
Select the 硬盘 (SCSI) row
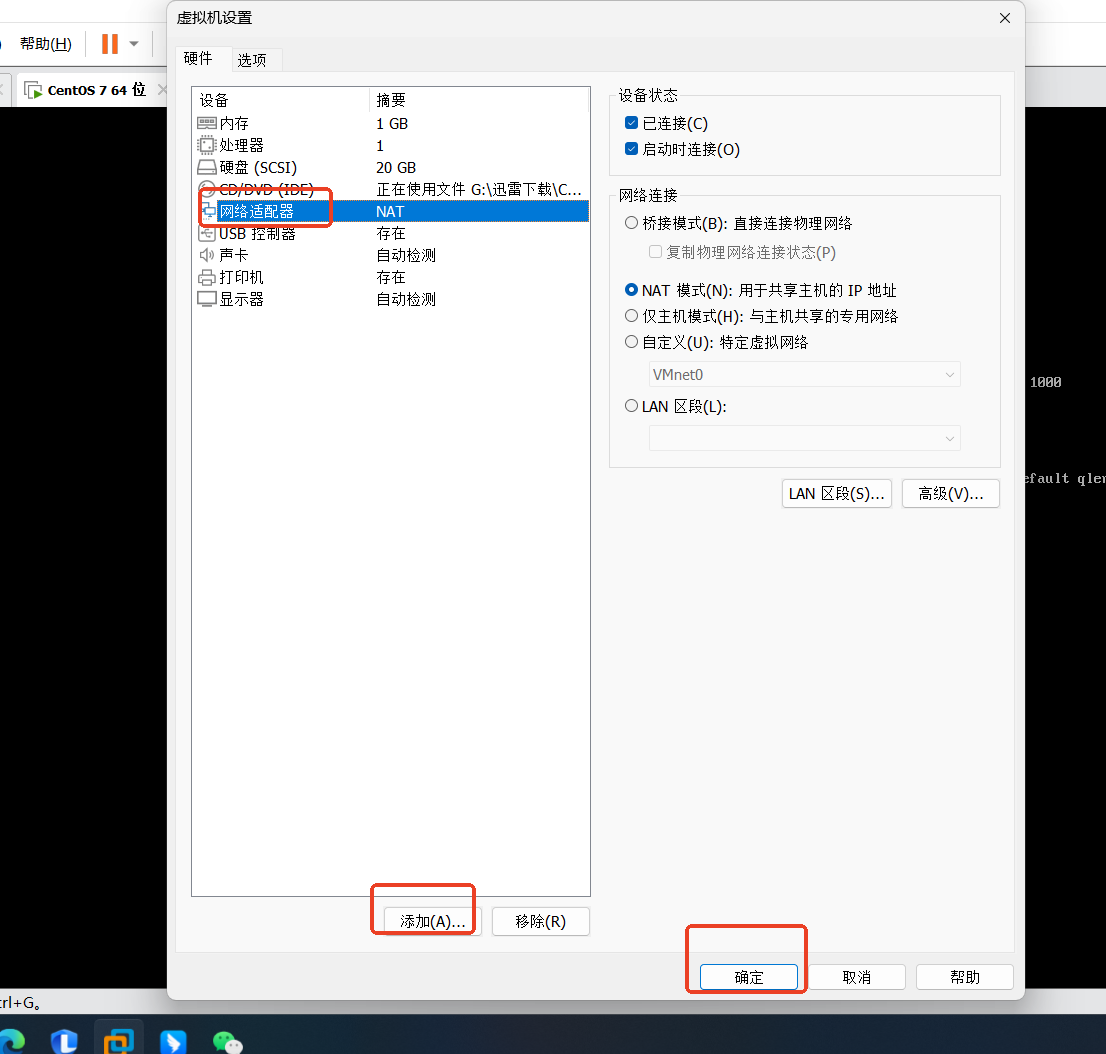(391, 167)
